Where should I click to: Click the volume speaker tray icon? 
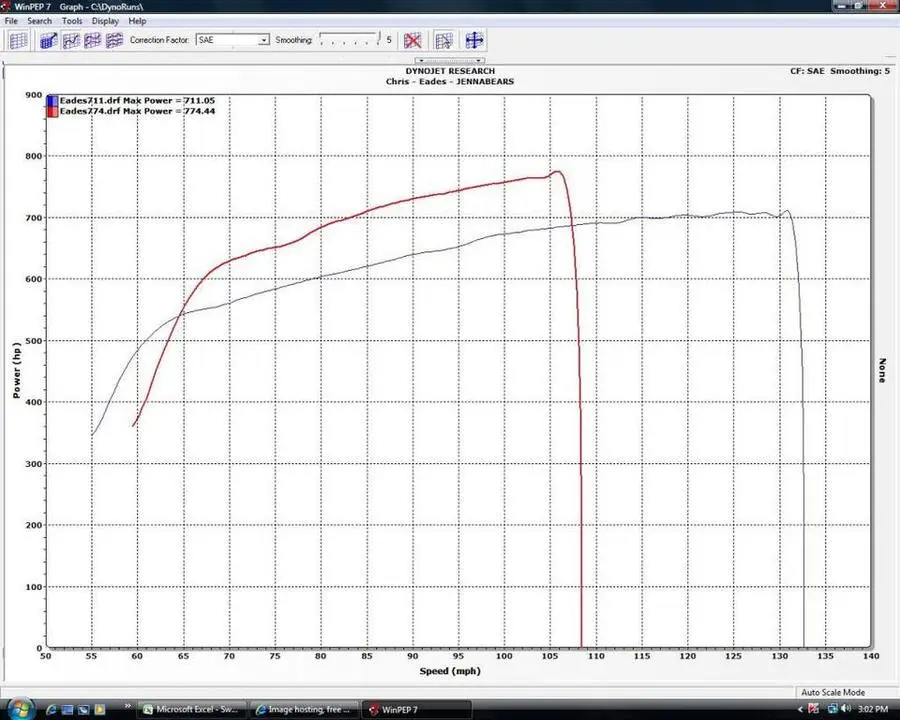pyautogui.click(x=845, y=709)
